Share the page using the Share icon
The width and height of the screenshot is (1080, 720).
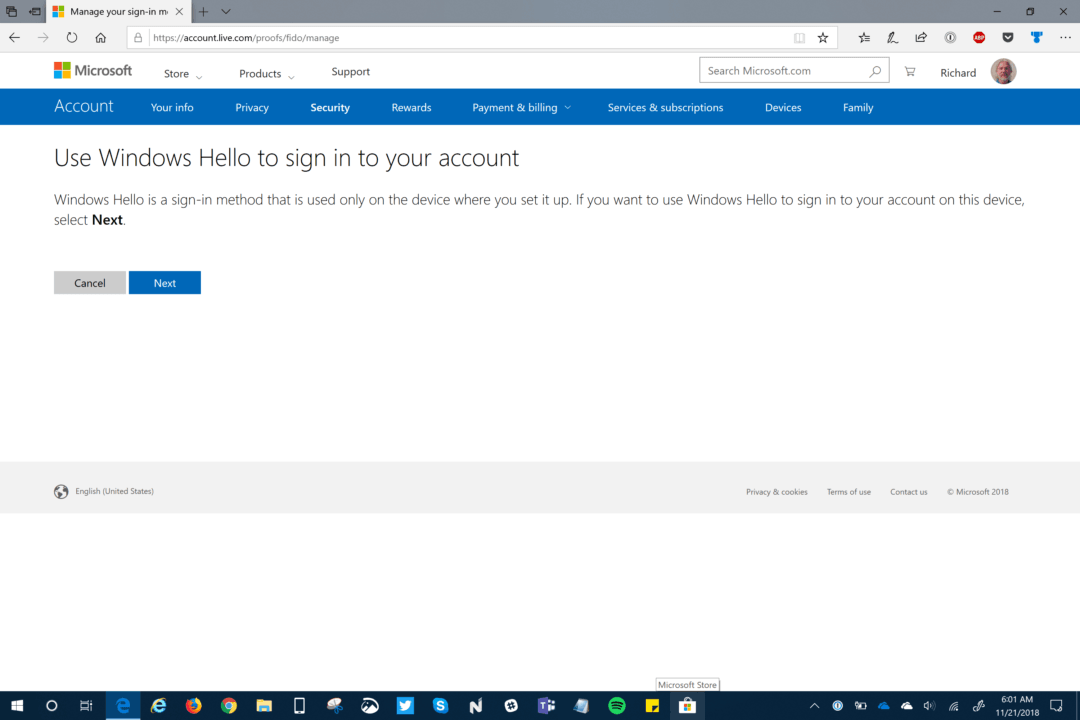tap(920, 37)
